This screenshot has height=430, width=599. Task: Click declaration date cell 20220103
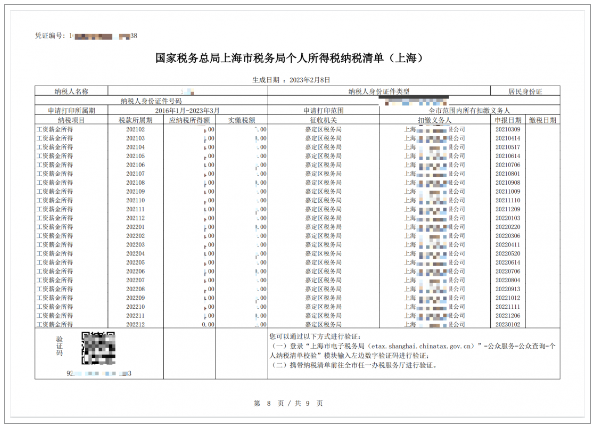tap(508, 218)
